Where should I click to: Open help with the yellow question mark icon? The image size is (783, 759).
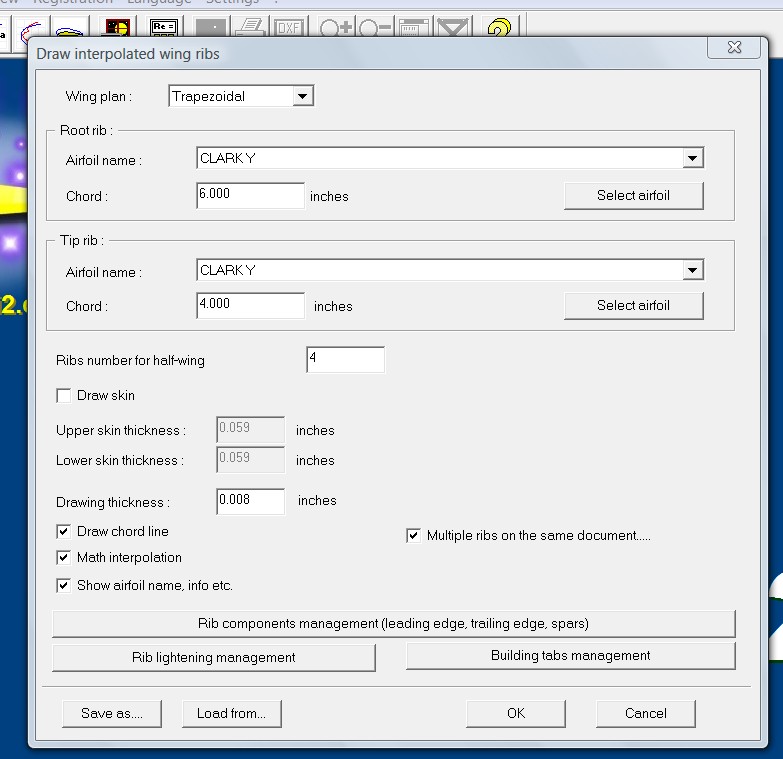tap(499, 27)
